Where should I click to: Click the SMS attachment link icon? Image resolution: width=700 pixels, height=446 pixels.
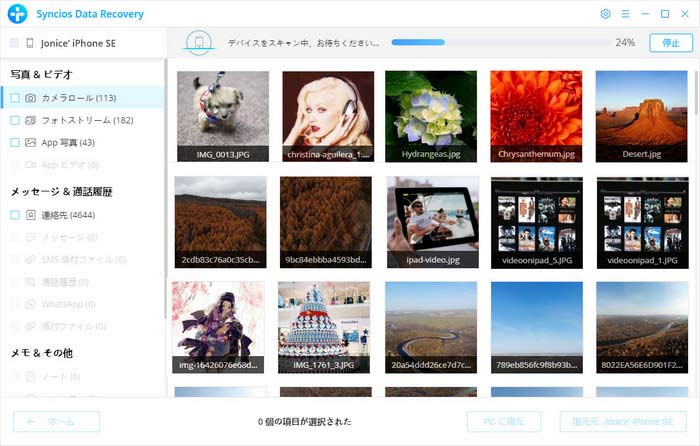point(30,259)
